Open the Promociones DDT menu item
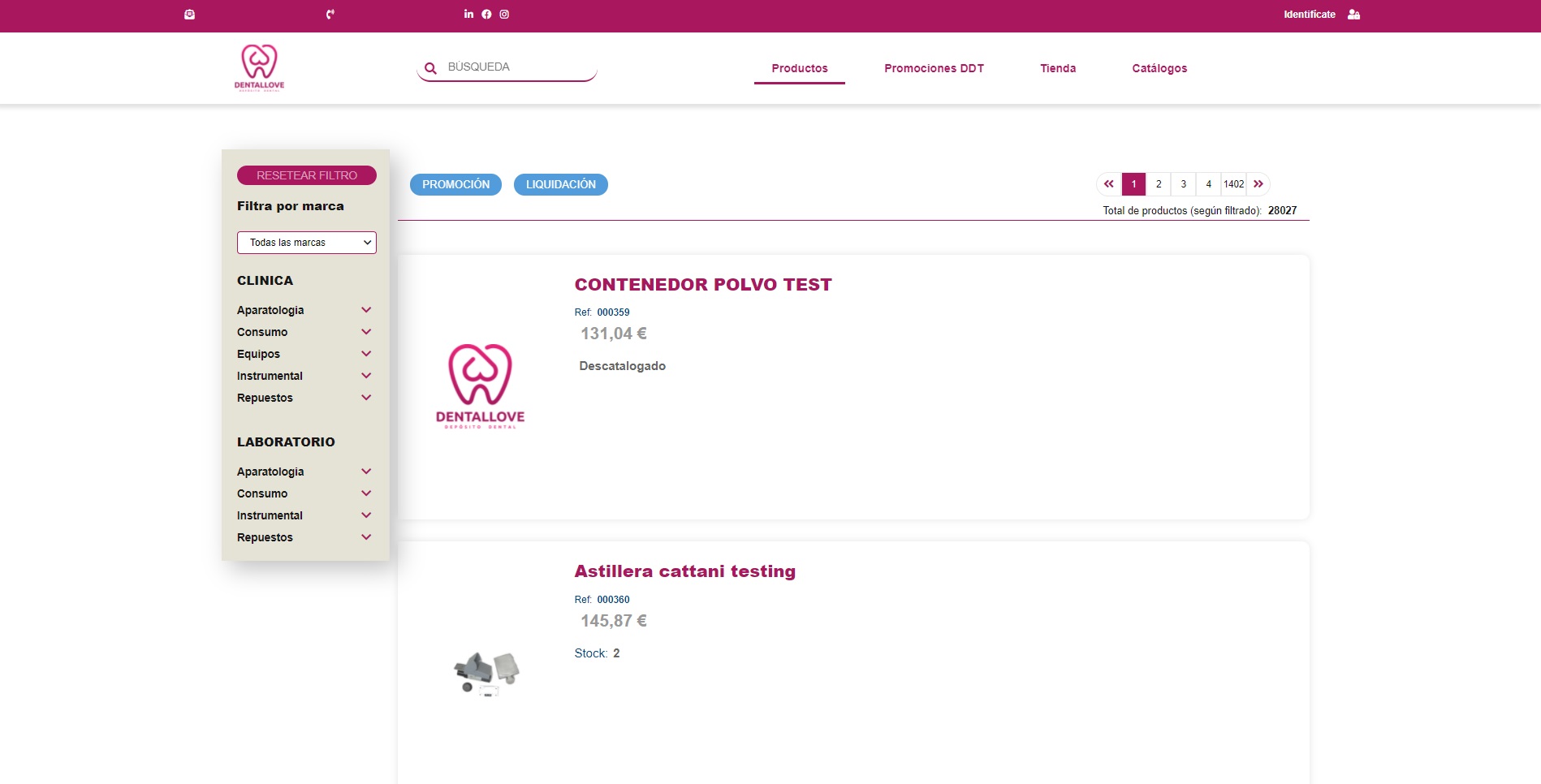Image resolution: width=1541 pixels, height=784 pixels. (x=935, y=68)
